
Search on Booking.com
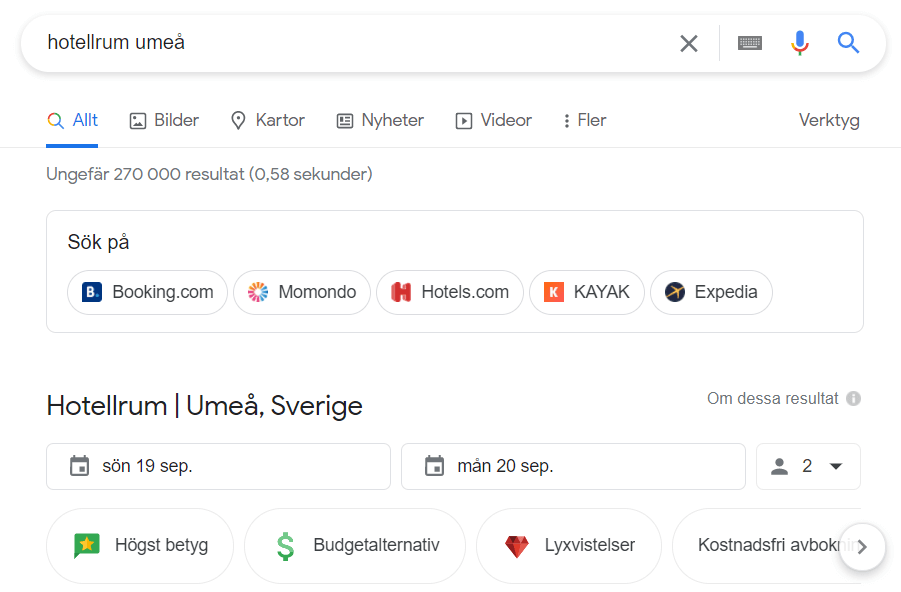[x=148, y=293]
